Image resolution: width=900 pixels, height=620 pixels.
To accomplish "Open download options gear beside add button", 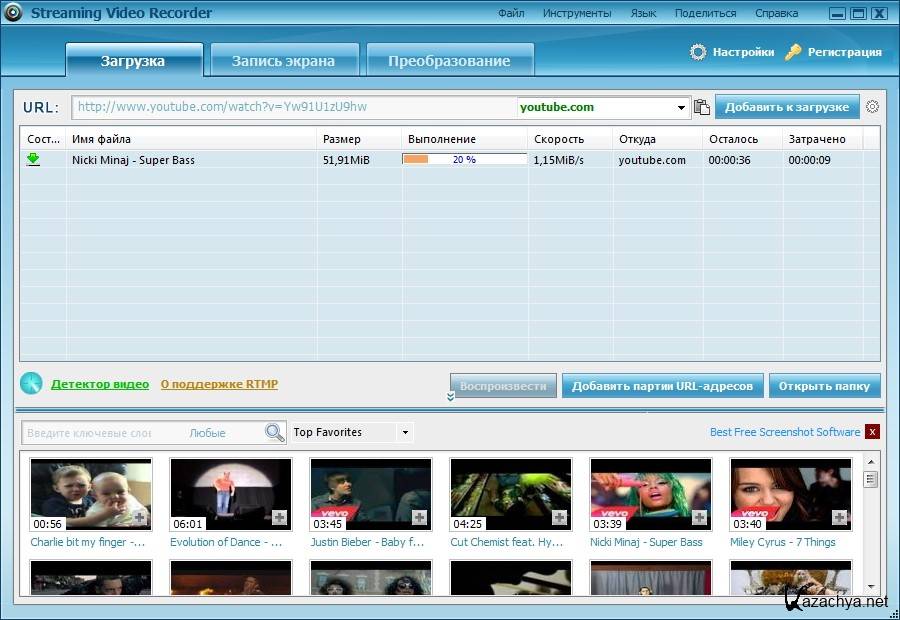I will click(x=872, y=107).
